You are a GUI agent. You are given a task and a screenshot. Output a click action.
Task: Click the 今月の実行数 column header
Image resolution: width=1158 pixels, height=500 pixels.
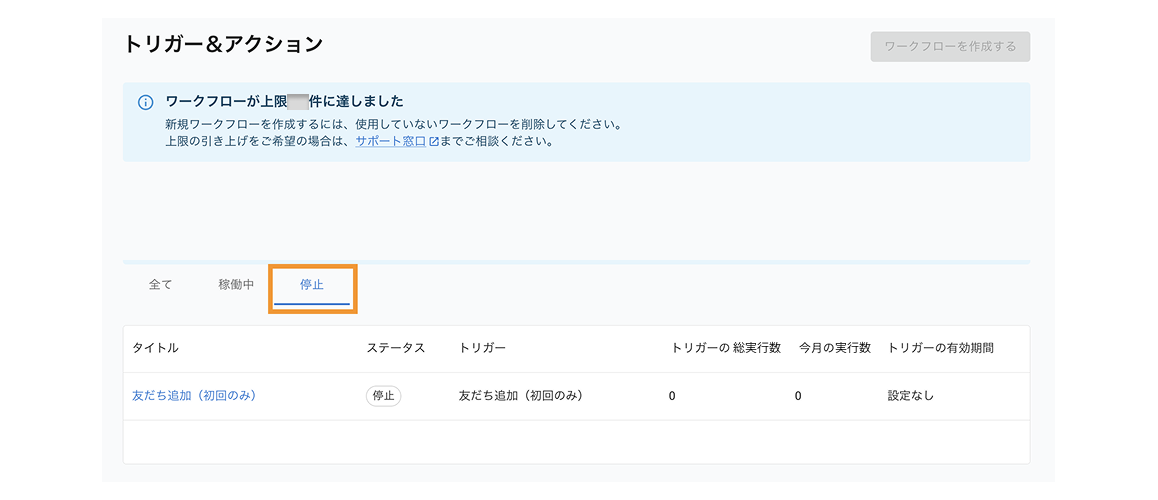835,348
